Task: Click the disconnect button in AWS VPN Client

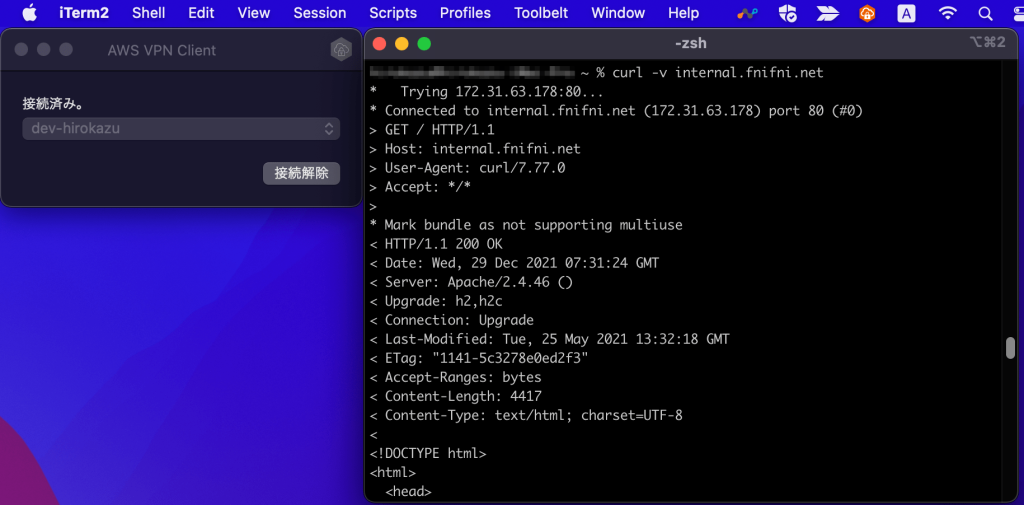Action: [x=301, y=173]
